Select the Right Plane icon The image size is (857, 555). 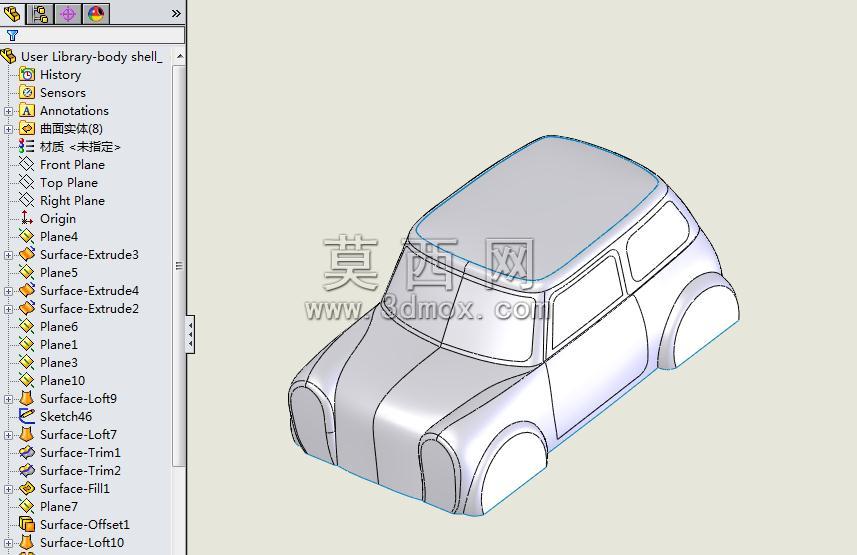click(x=27, y=200)
